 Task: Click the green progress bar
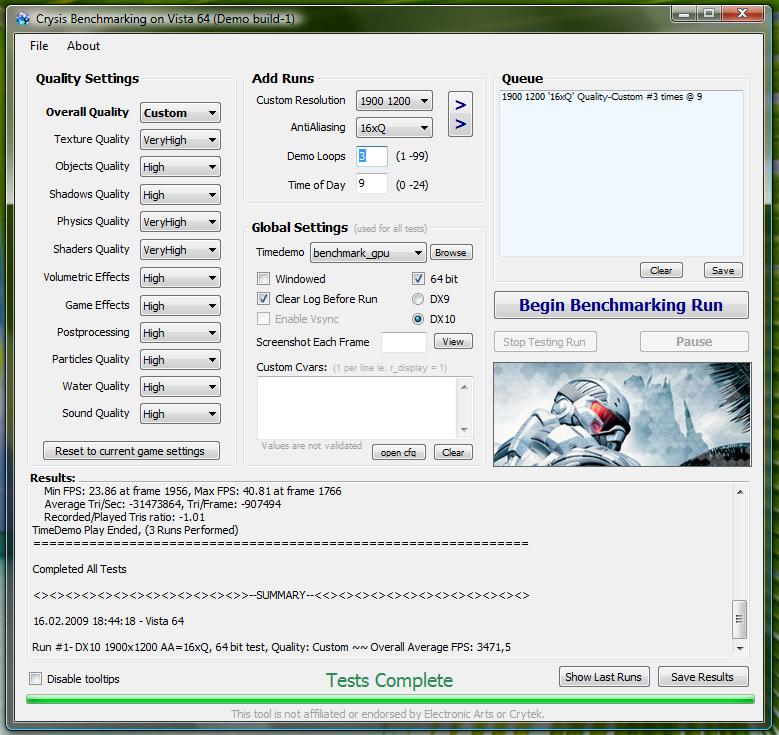[390, 700]
